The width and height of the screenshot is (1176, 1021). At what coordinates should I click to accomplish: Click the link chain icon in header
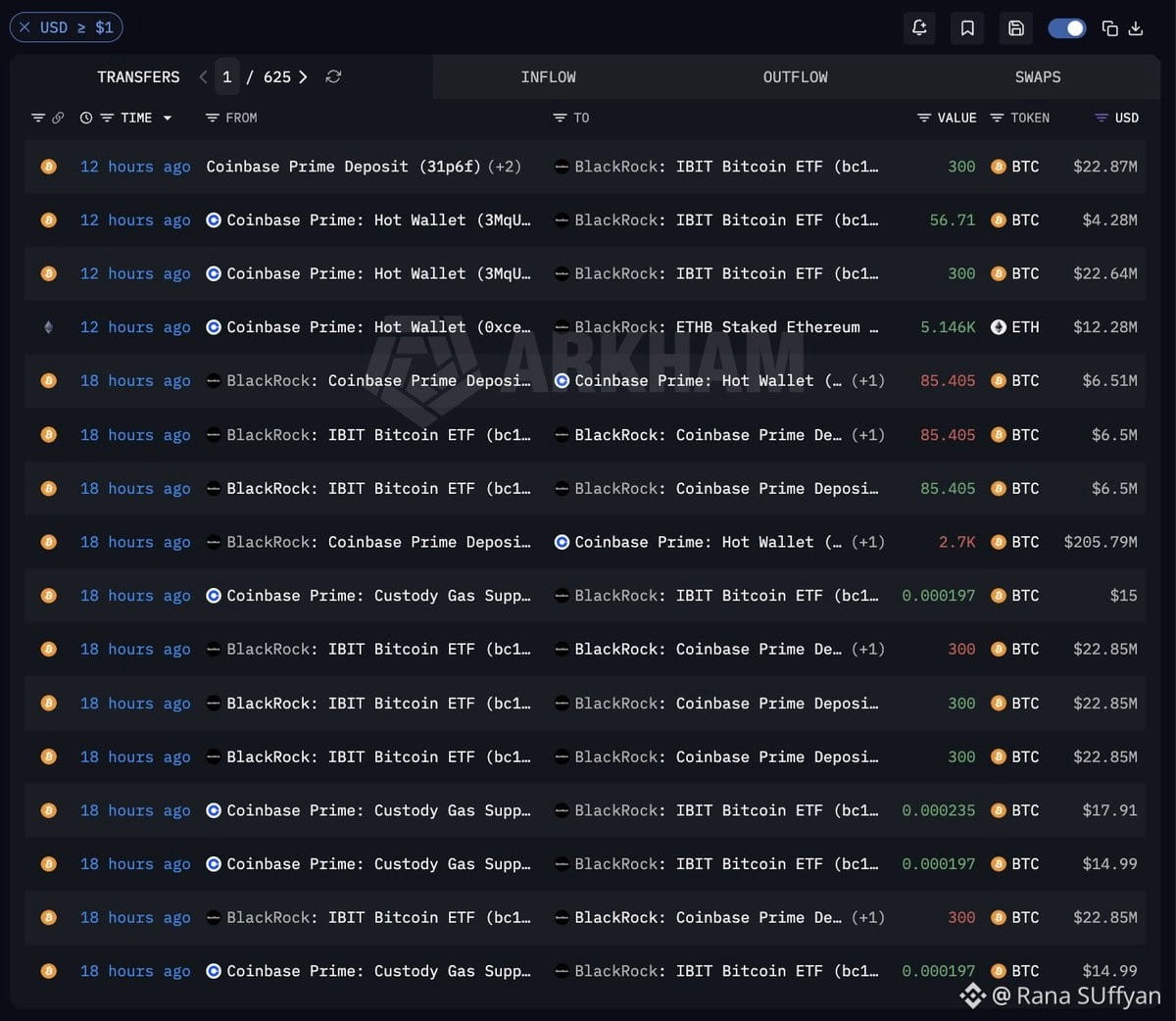click(58, 118)
